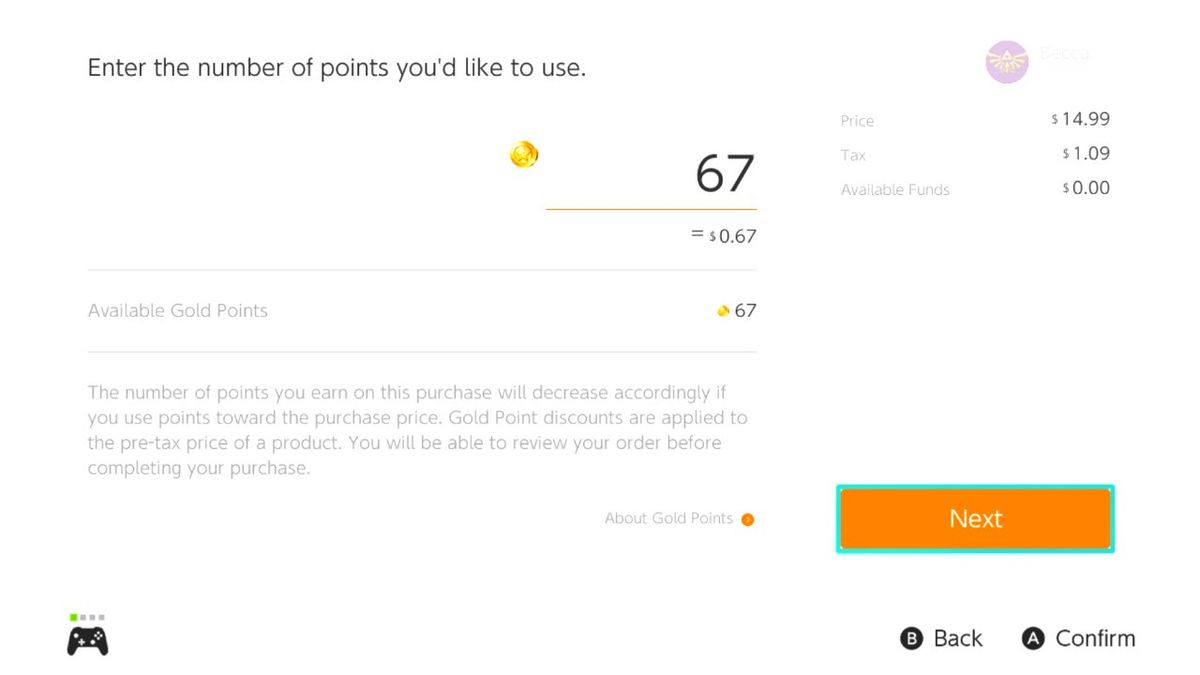Screen dimensions: 1200x675
Task: Click the gold coin icon beside points input
Action: coord(524,154)
